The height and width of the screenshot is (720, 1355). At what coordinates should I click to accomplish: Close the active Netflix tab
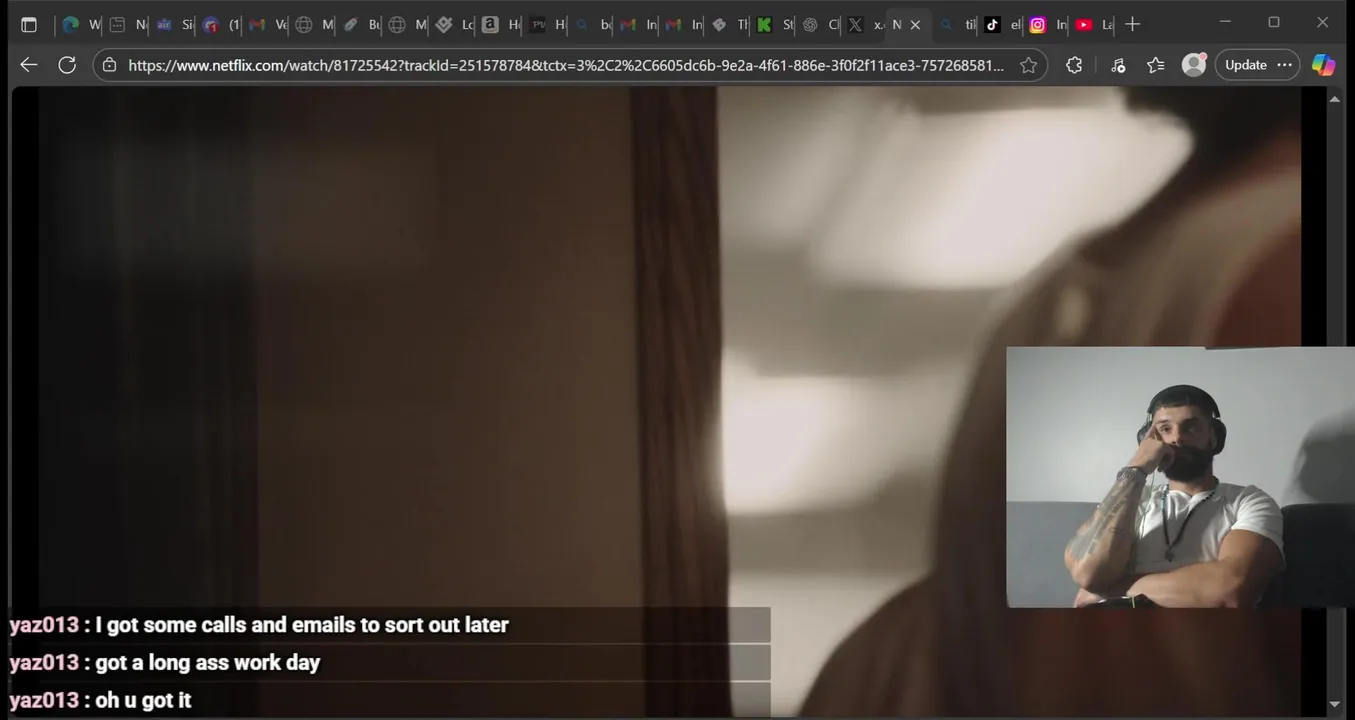click(x=915, y=25)
